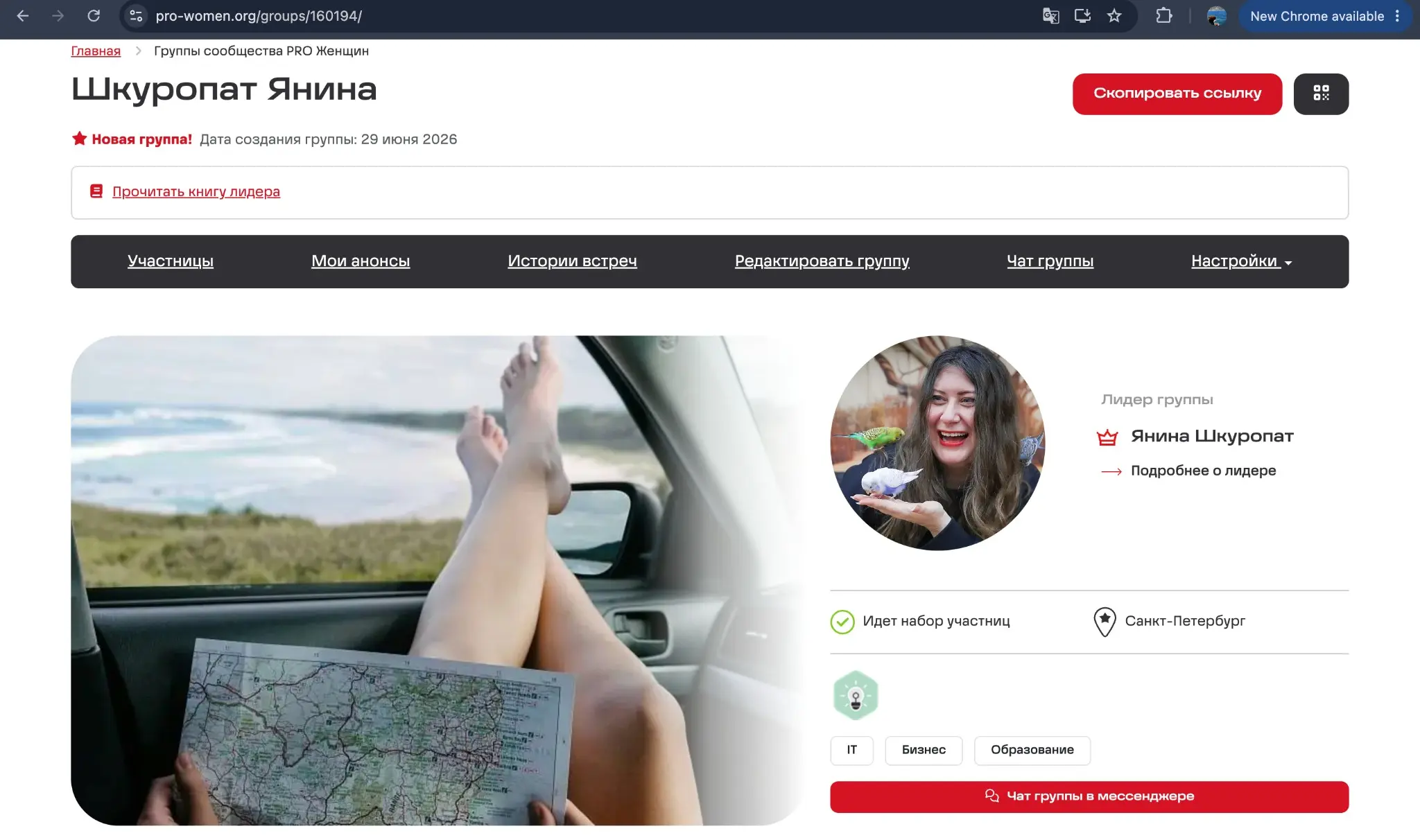
Task: Click the Санкт-Петербург city text
Action: pyautogui.click(x=1185, y=621)
